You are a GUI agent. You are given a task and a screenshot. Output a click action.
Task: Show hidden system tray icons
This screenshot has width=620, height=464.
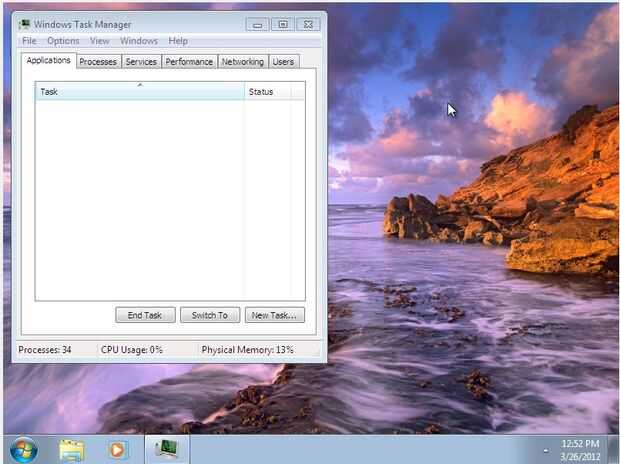pos(546,450)
